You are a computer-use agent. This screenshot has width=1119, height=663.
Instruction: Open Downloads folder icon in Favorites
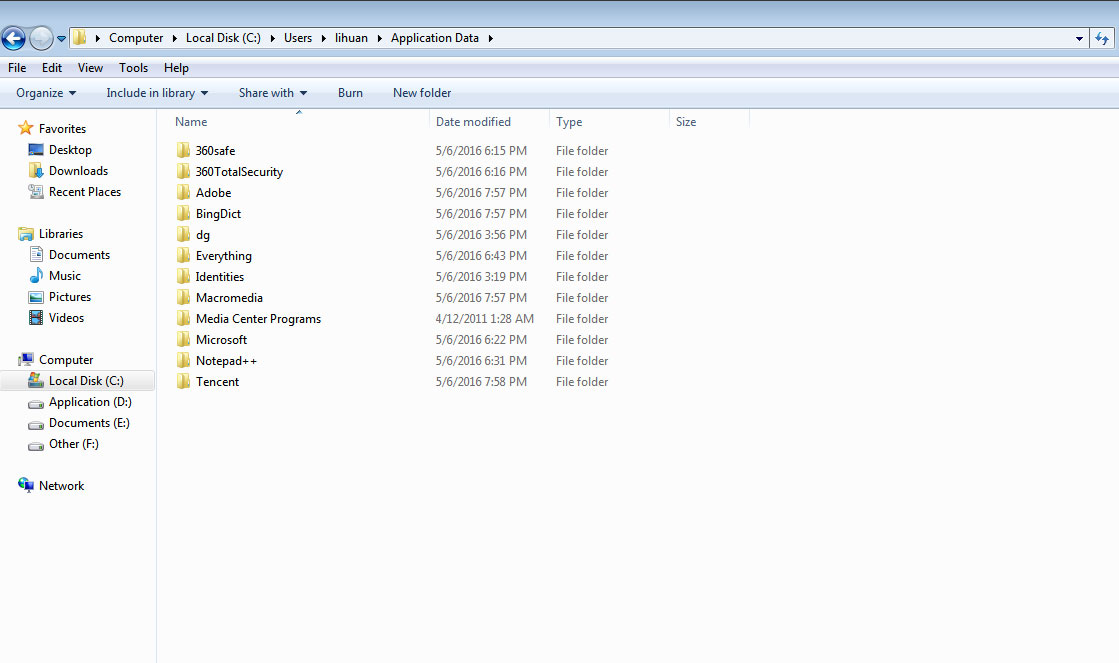[x=36, y=171]
